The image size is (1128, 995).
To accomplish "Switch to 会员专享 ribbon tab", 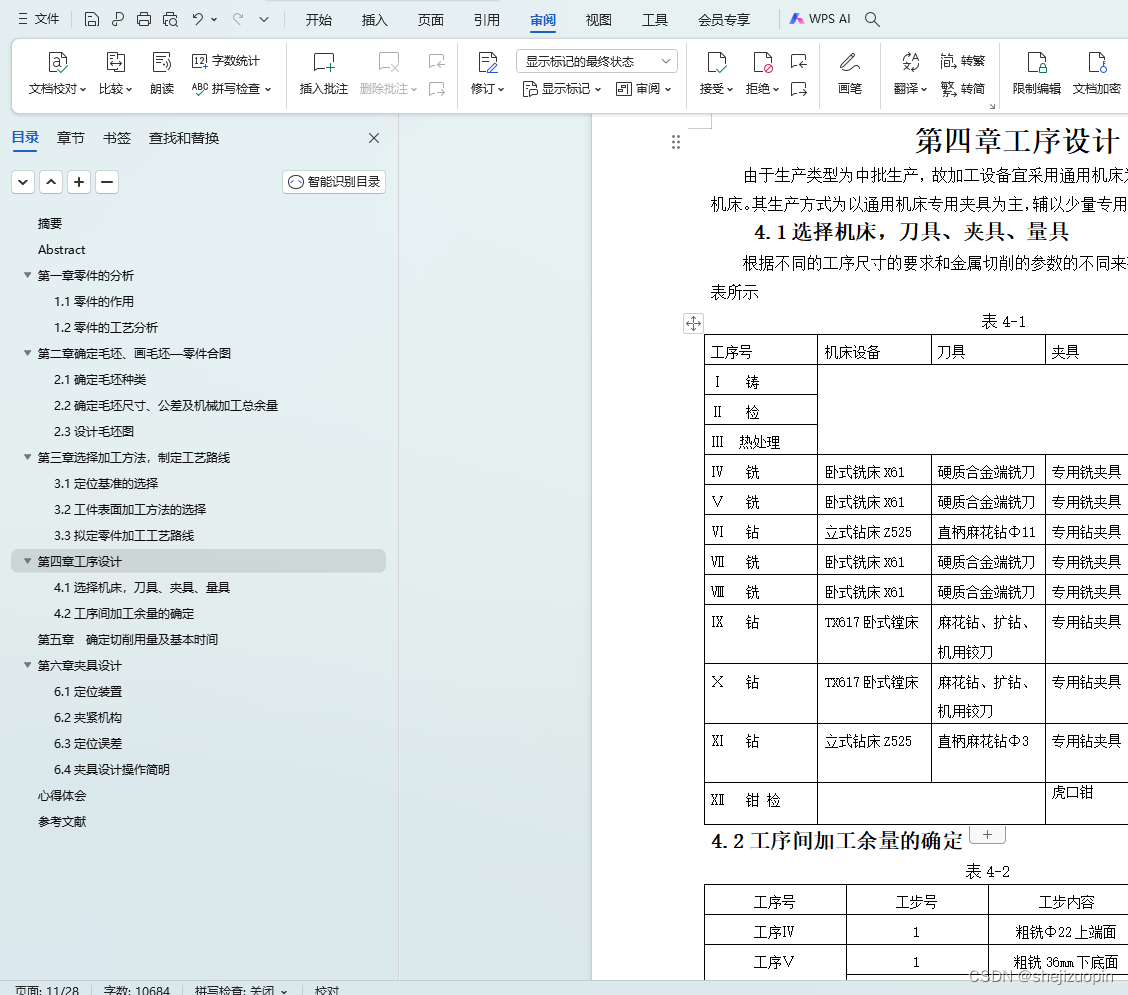I will [724, 19].
